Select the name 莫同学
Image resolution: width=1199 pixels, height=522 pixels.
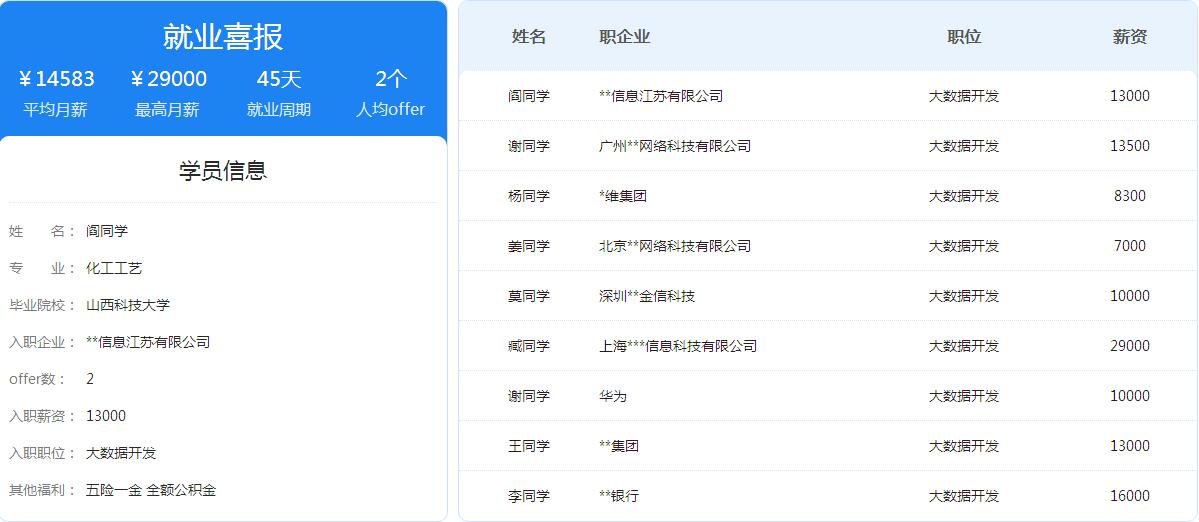click(x=528, y=296)
